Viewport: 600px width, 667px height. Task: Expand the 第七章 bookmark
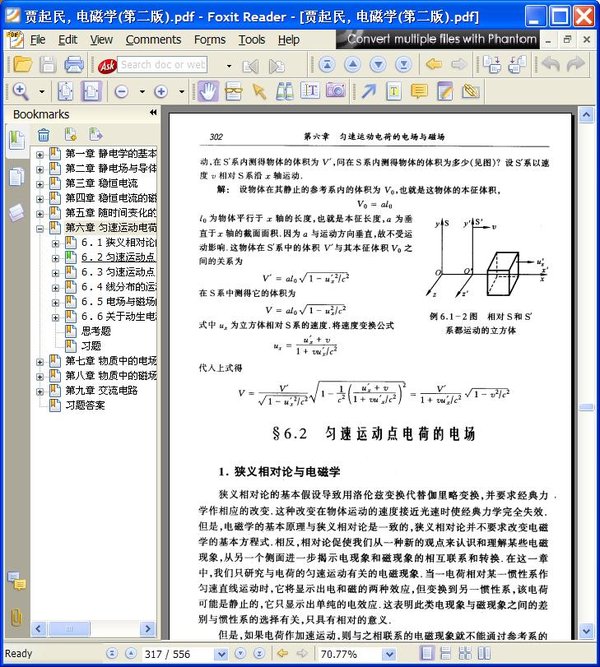[x=40, y=362]
